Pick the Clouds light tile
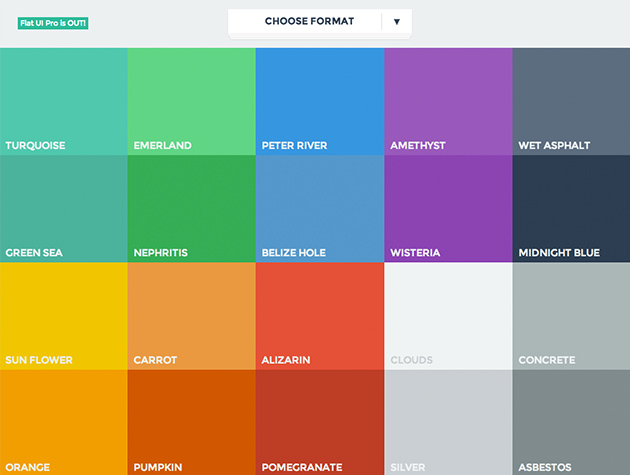This screenshot has width=630, height=475. pyautogui.click(x=448, y=316)
